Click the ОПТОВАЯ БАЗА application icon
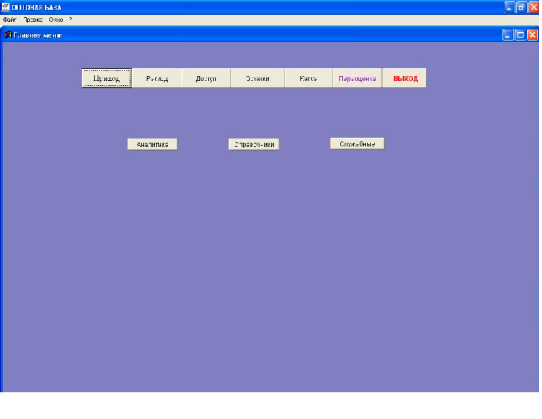The width and height of the screenshot is (542, 419). pyautogui.click(x=5, y=7)
